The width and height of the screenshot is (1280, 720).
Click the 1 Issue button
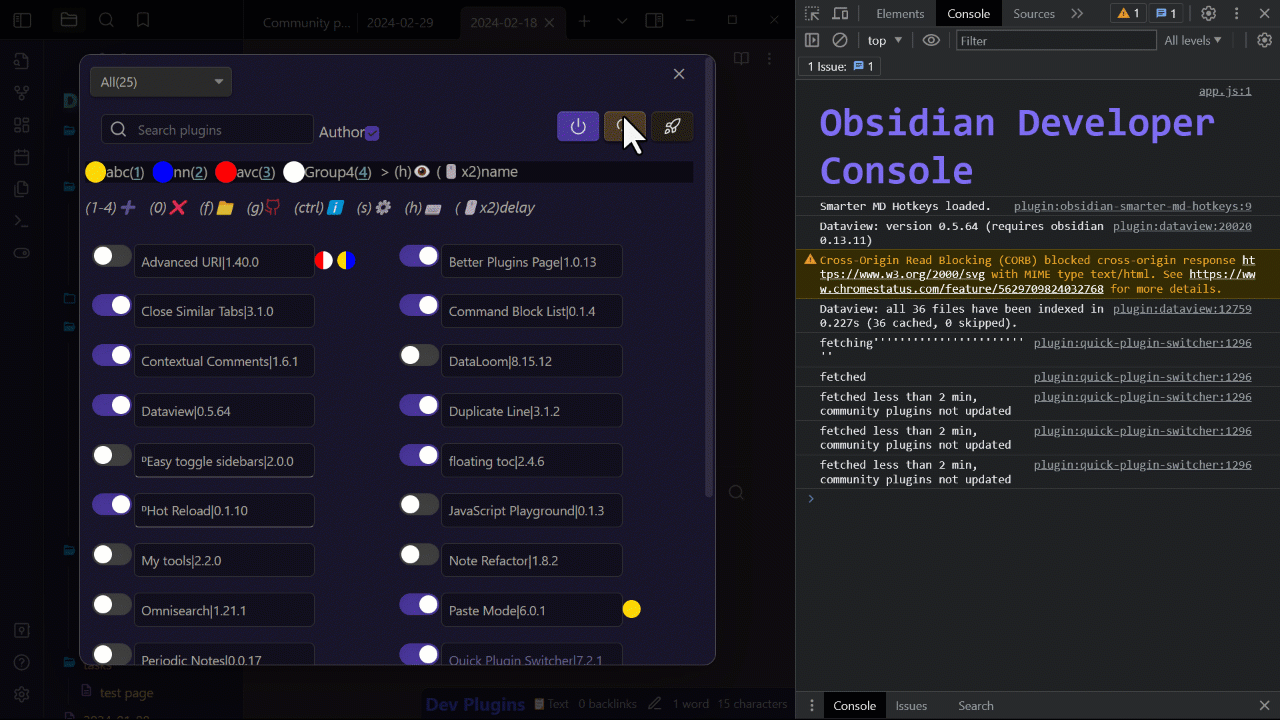pyautogui.click(x=841, y=66)
